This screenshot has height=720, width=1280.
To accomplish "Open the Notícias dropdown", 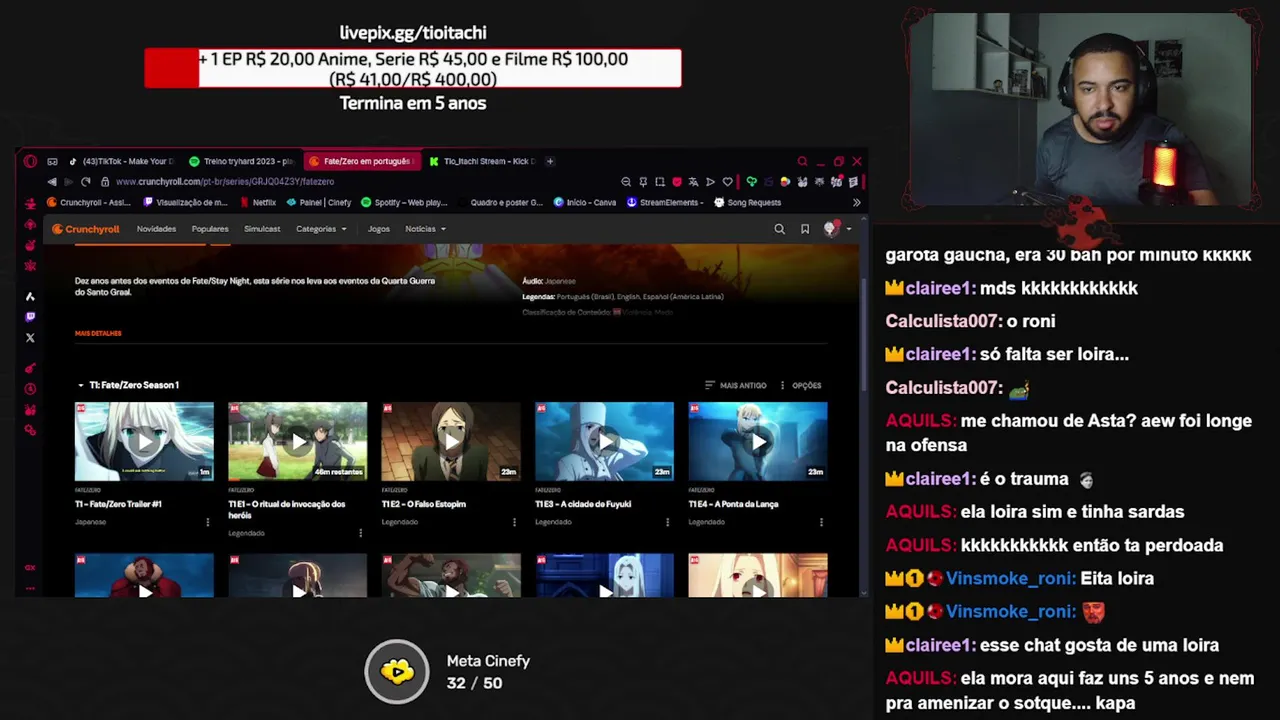I will click(x=425, y=229).
